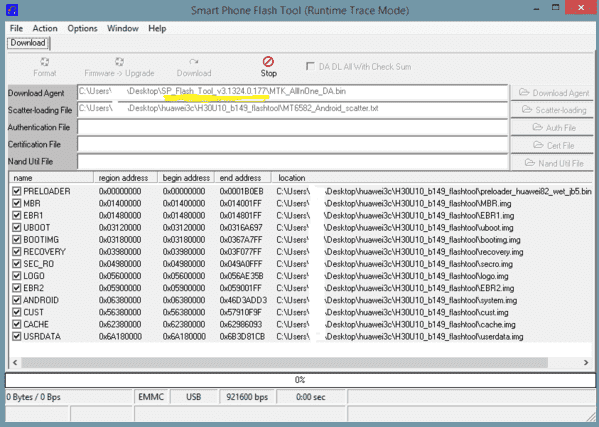
Task: Click the USB status bar entry
Action: click(x=193, y=397)
